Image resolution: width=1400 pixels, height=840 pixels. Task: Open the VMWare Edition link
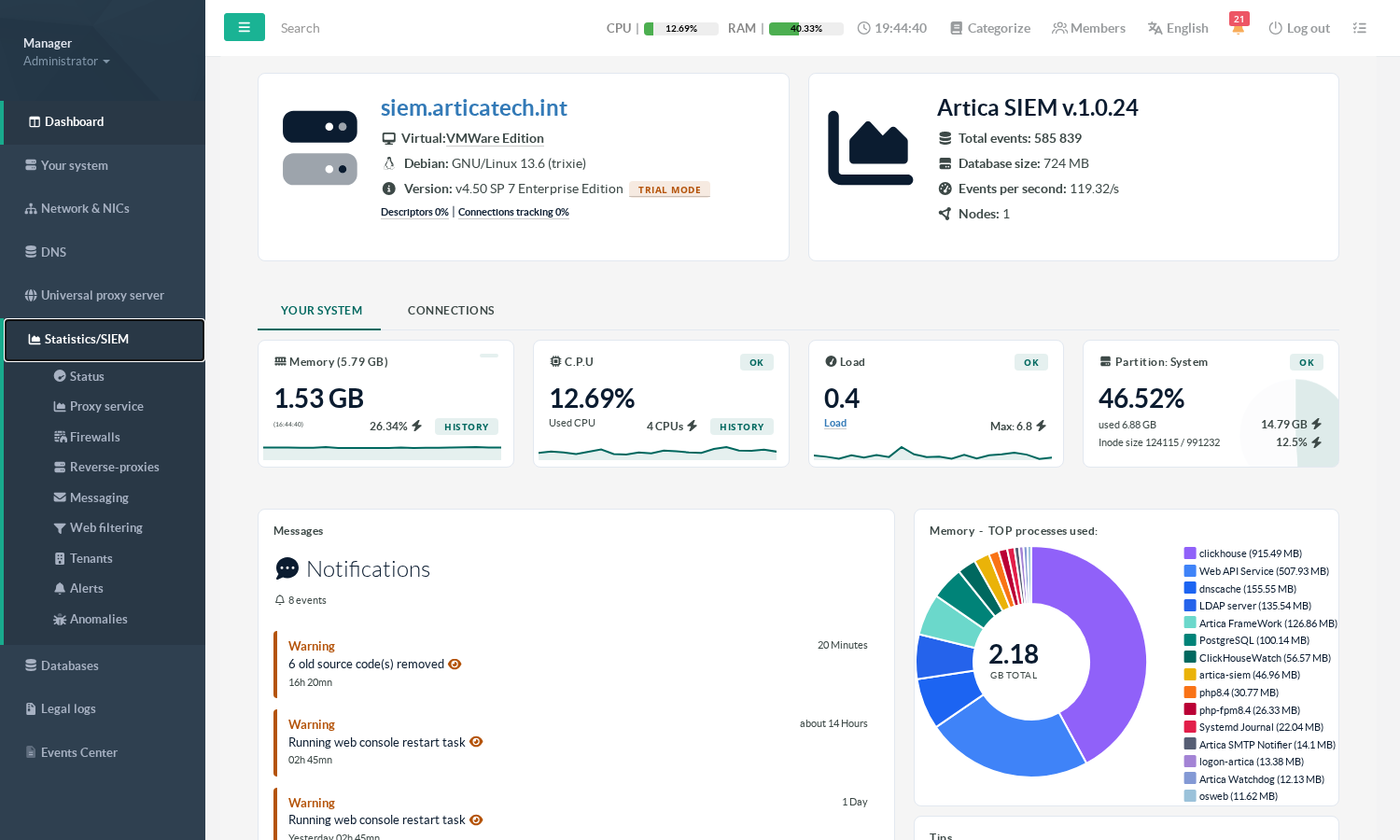tap(495, 138)
